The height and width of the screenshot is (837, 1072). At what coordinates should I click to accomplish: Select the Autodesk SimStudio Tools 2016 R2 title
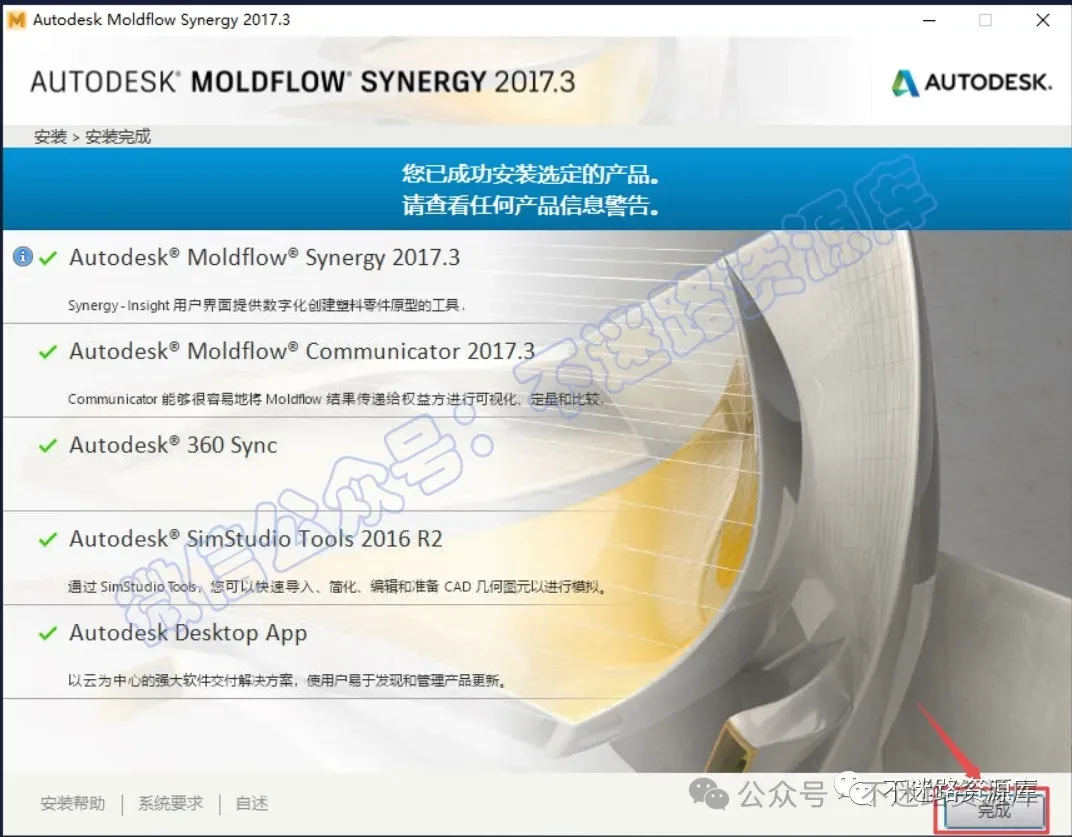pyautogui.click(x=256, y=539)
